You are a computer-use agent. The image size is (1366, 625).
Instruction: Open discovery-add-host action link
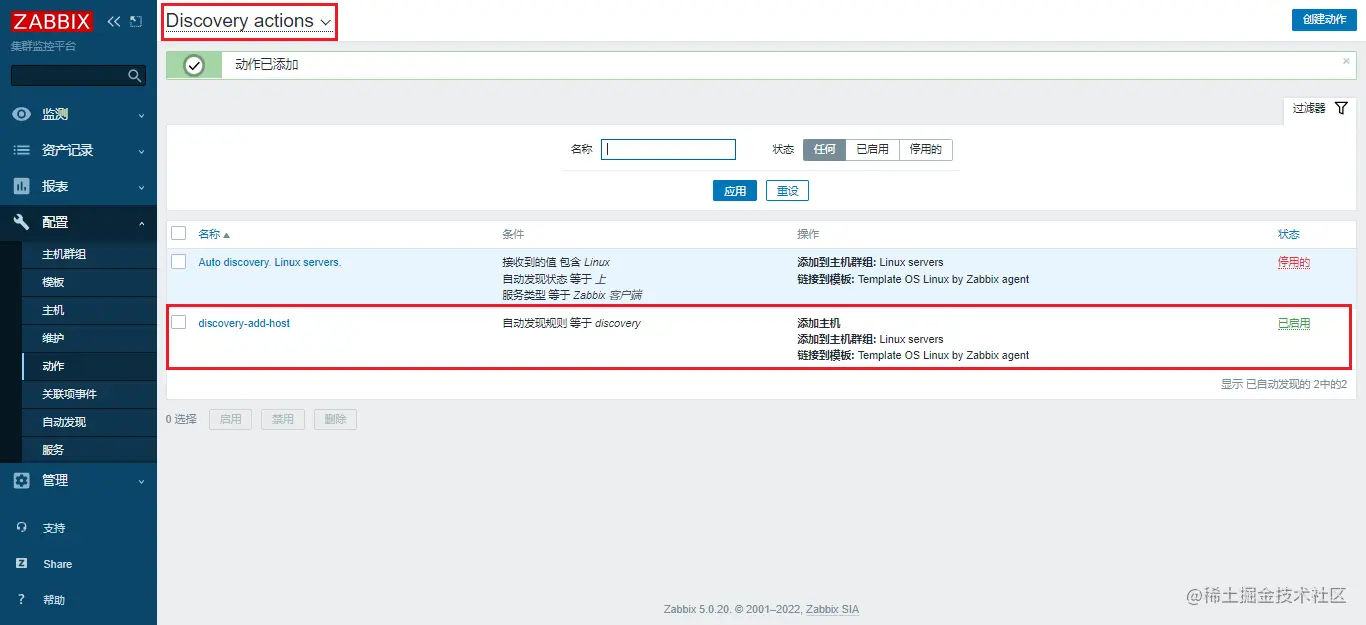244,323
